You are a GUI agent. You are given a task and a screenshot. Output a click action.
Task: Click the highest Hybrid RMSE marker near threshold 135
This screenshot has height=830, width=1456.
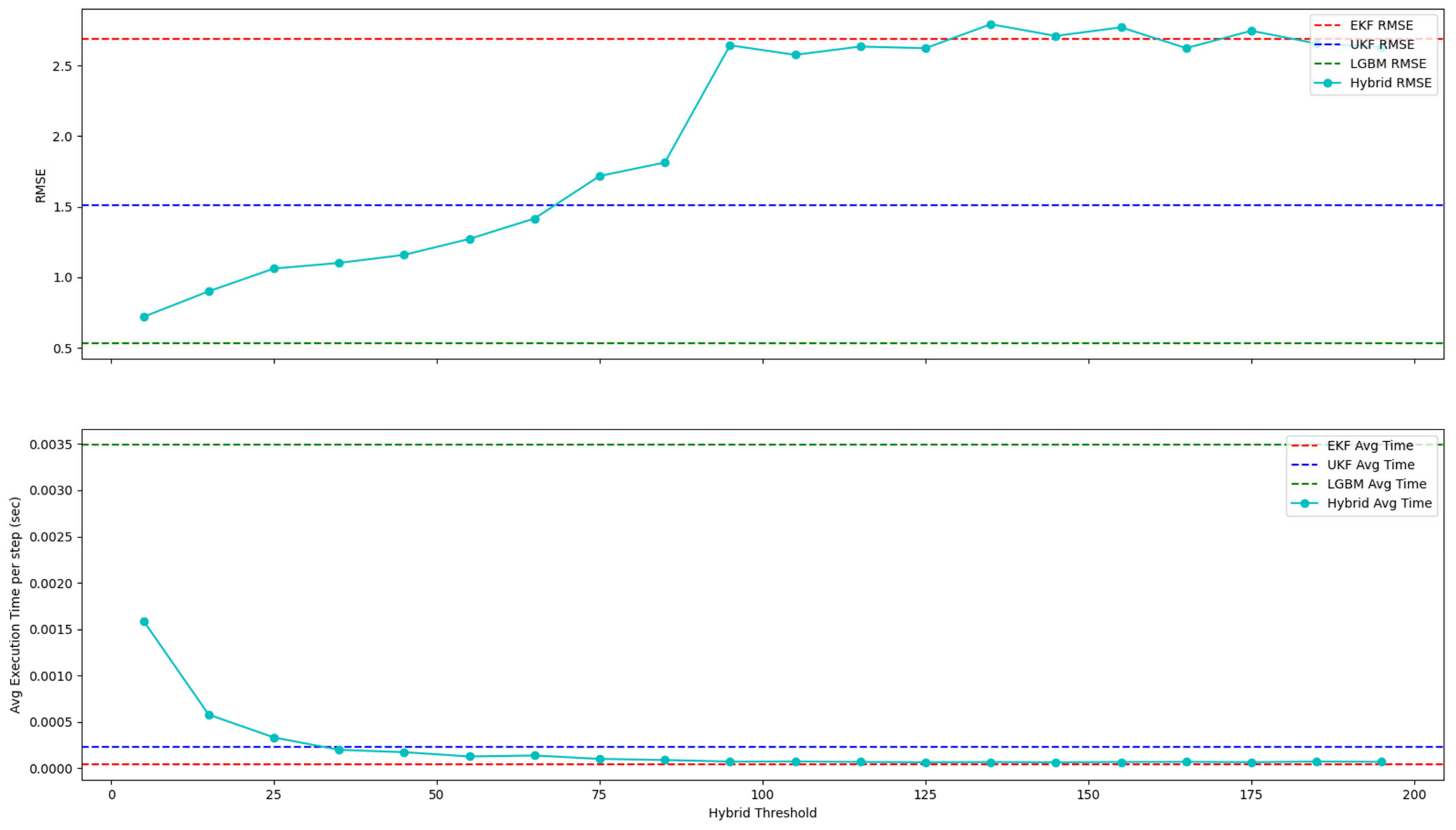click(x=991, y=25)
